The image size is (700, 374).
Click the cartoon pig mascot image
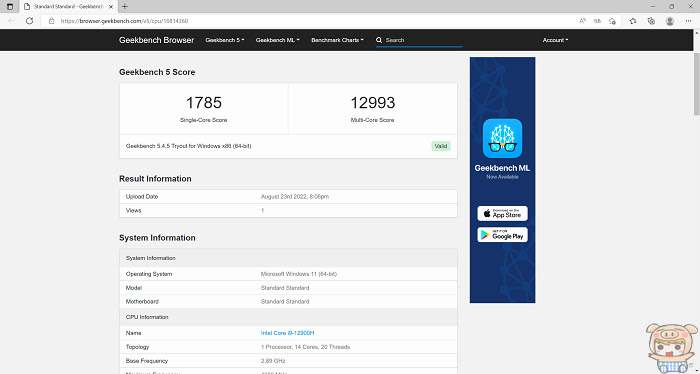click(x=672, y=348)
